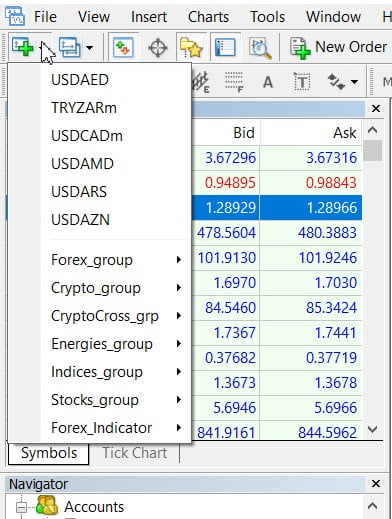Click the ask value 3.67316

click(x=331, y=158)
